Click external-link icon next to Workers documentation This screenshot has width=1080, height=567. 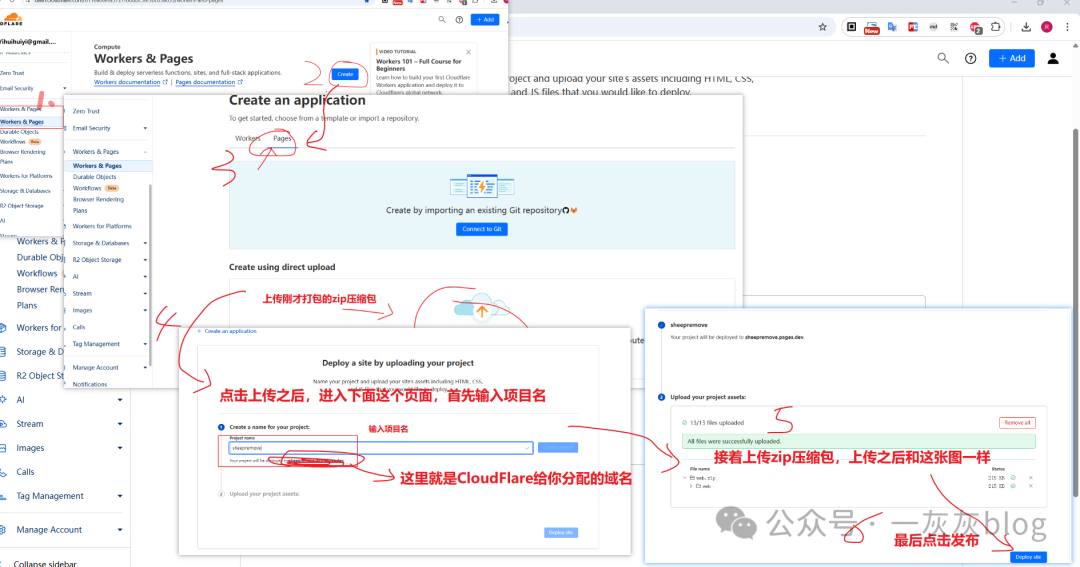pos(165,82)
